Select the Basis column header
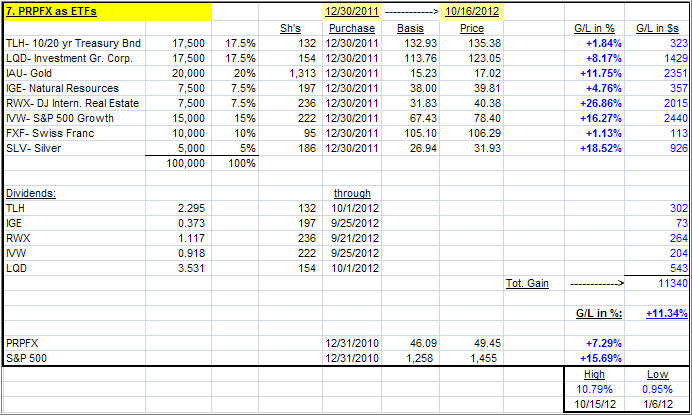Image resolution: width=692 pixels, height=415 pixels. click(410, 28)
